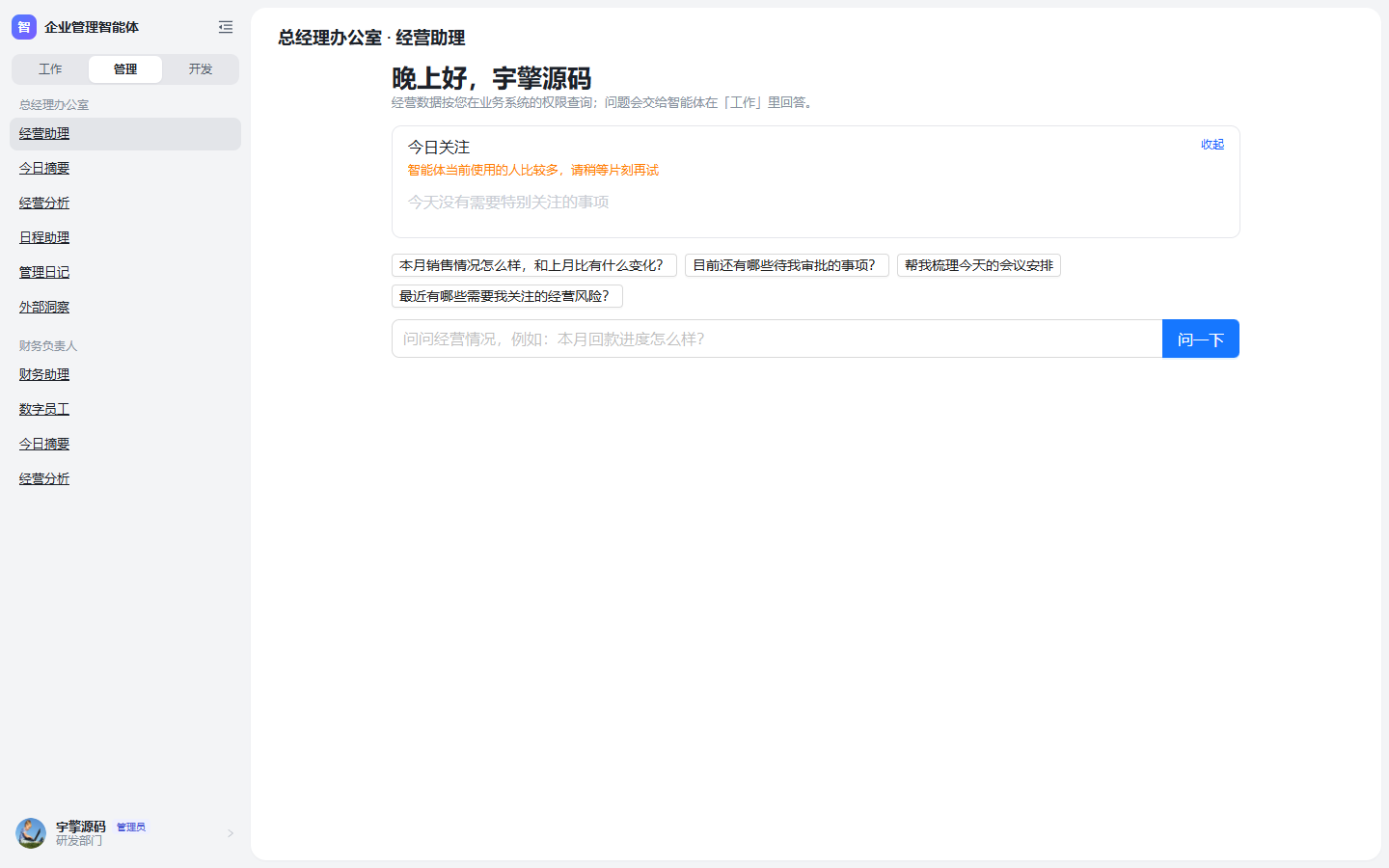
Task: Click the 研发部门 department text
Action: (79, 841)
